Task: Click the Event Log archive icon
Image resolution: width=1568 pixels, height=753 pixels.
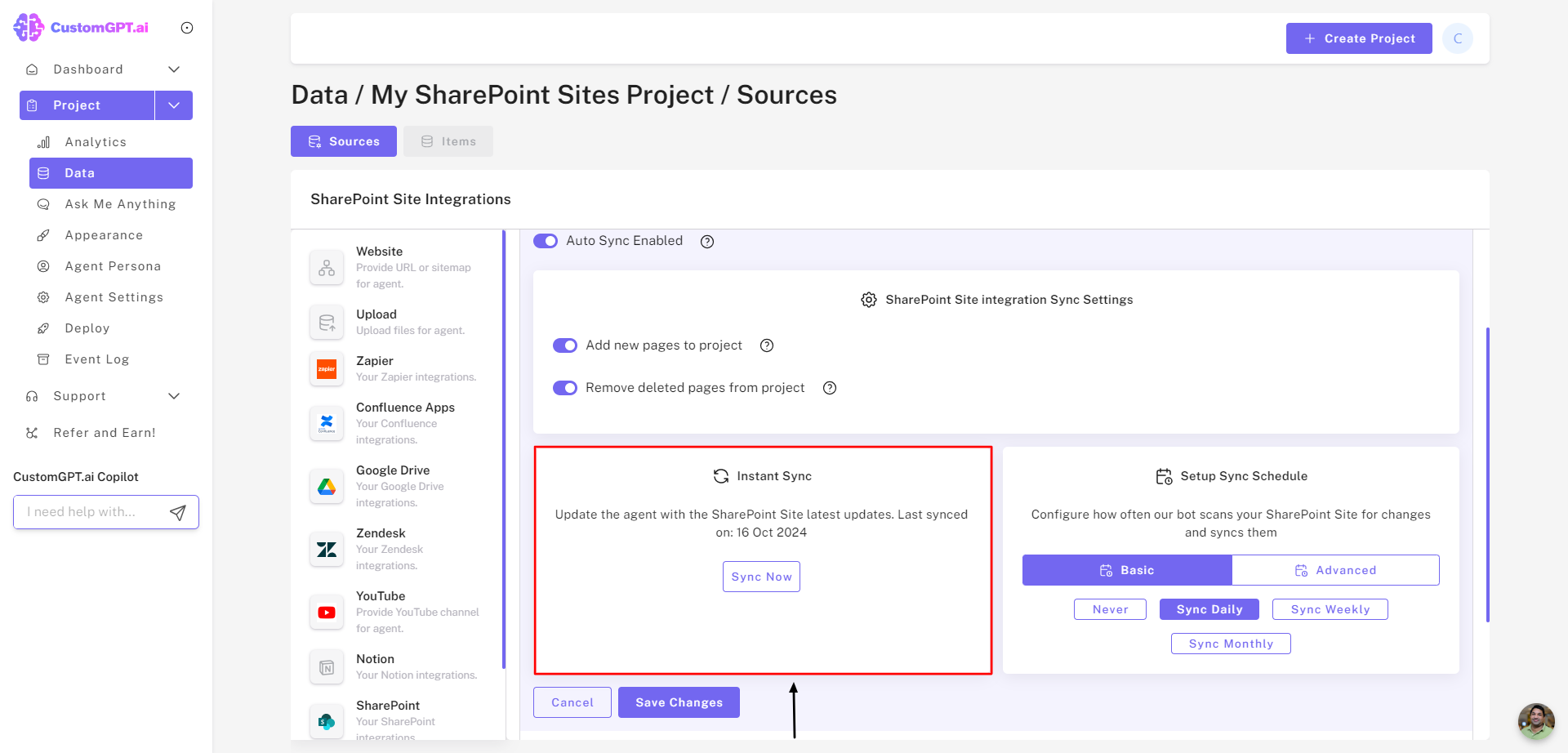Action: click(x=44, y=359)
